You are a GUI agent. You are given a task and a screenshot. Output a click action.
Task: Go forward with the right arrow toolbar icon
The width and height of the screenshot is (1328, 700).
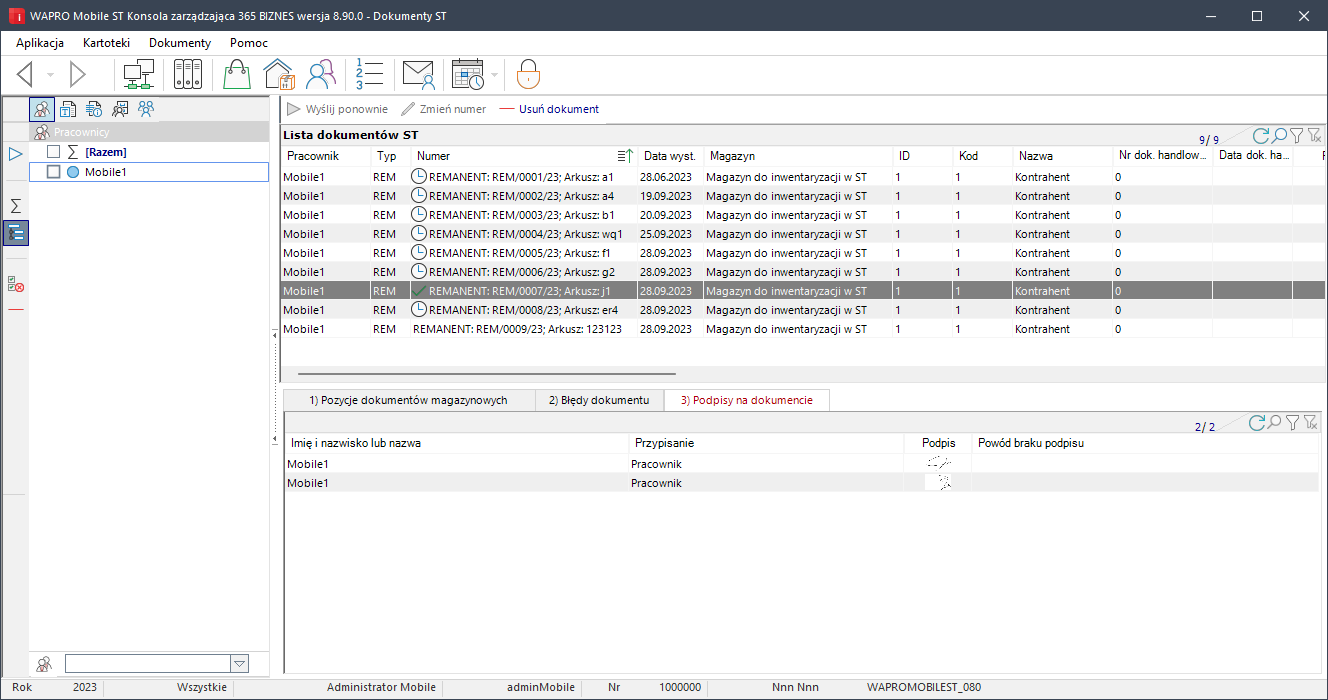click(78, 75)
